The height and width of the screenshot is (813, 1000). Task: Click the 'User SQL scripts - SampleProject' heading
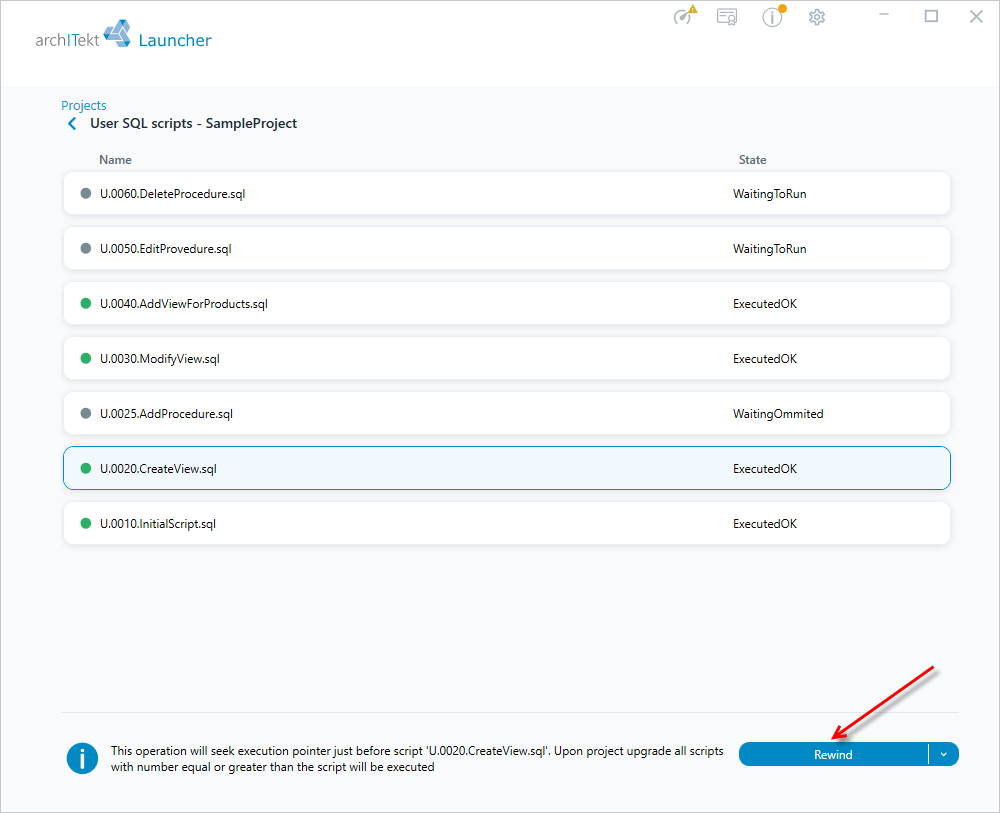193,124
